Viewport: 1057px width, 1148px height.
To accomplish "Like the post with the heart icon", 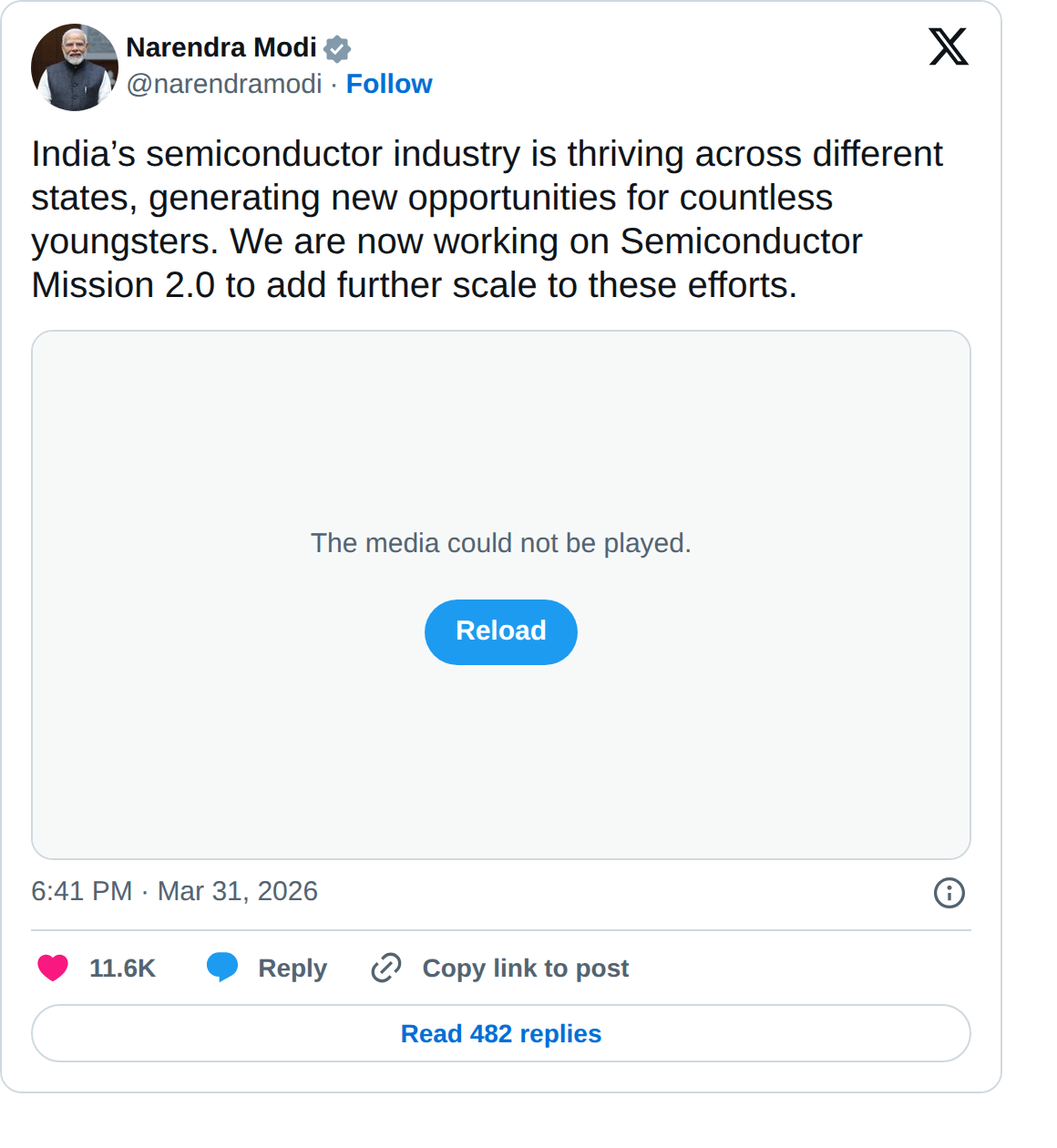I will pyautogui.click(x=53, y=968).
